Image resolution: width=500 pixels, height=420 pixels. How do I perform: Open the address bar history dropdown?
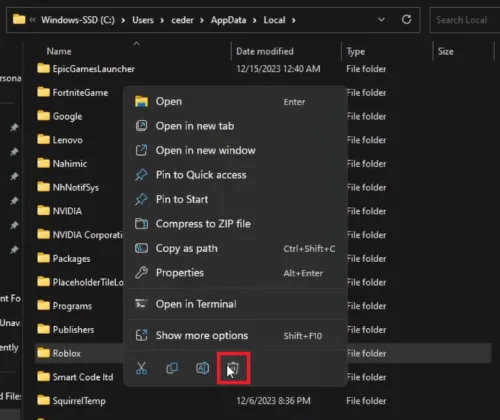381,20
